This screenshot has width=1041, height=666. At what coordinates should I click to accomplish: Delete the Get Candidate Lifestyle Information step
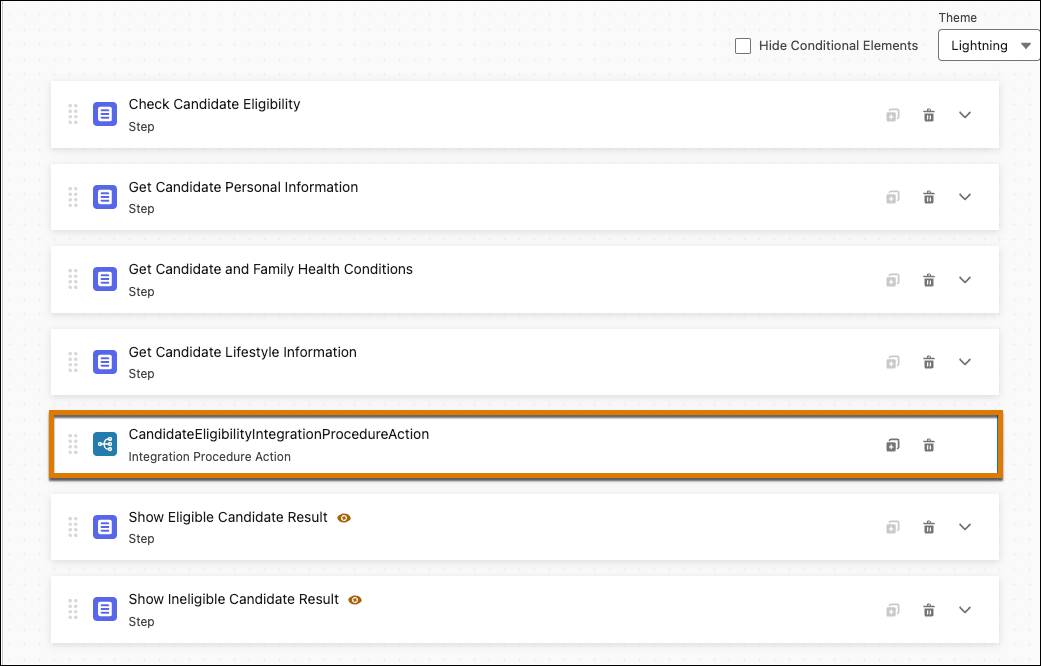929,362
